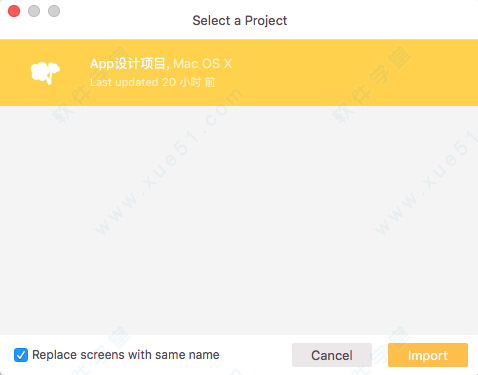Click the Cancel button
Screen dimensions: 478x375
(332, 355)
